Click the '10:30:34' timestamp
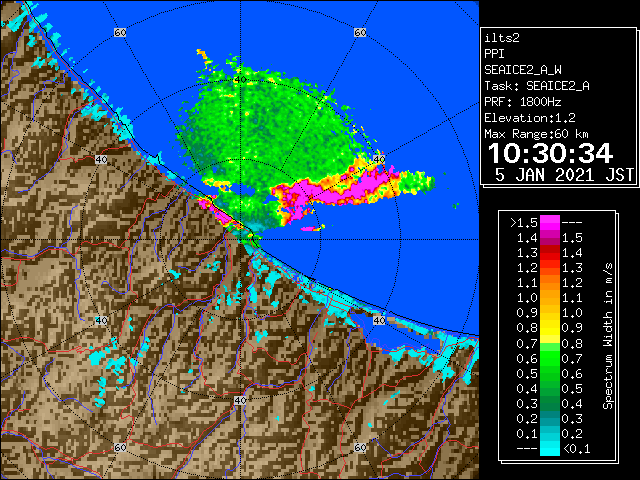 pyautogui.click(x=550, y=153)
